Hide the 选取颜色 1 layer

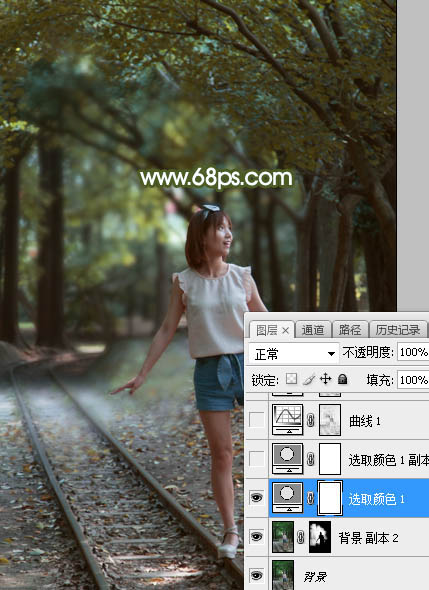click(x=257, y=498)
